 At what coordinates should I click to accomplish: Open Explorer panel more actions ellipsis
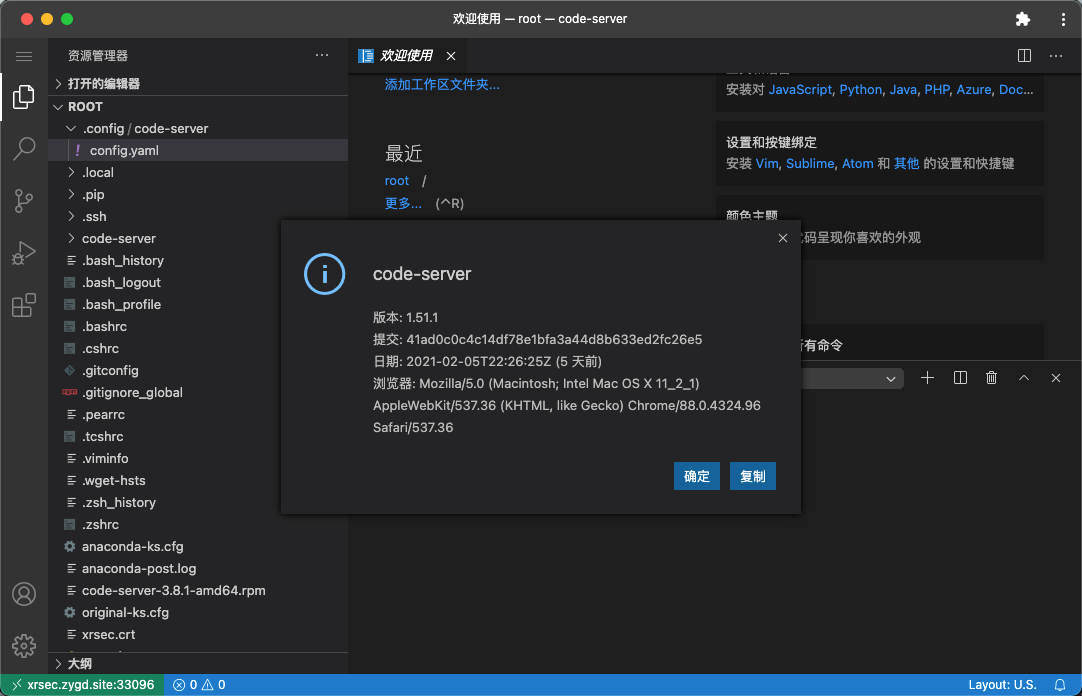click(x=322, y=55)
